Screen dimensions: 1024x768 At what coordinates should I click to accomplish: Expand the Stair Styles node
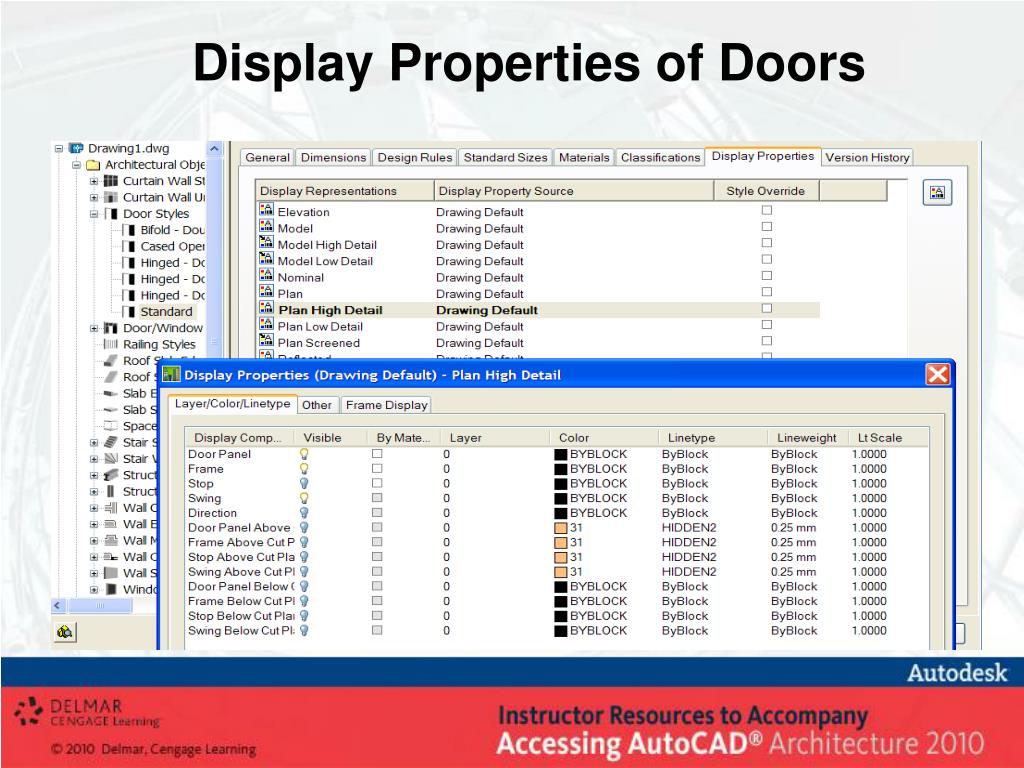pyautogui.click(x=93, y=442)
